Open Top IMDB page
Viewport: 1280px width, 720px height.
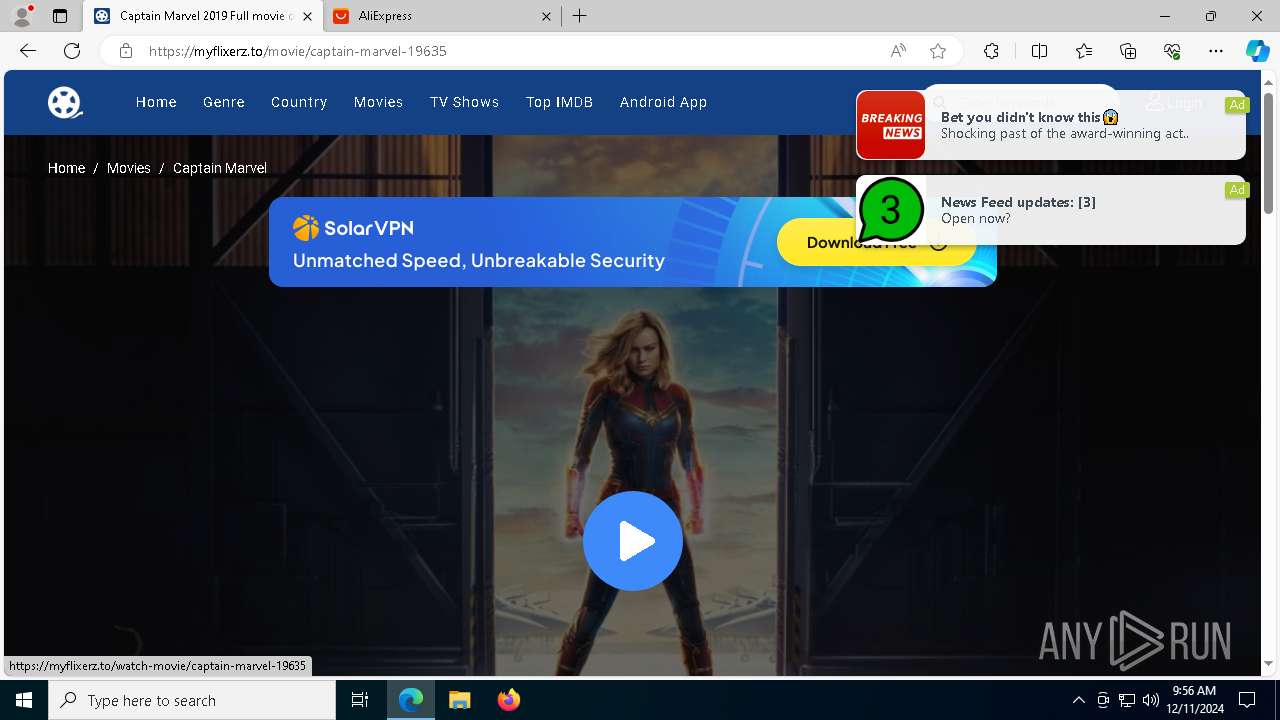coord(559,102)
